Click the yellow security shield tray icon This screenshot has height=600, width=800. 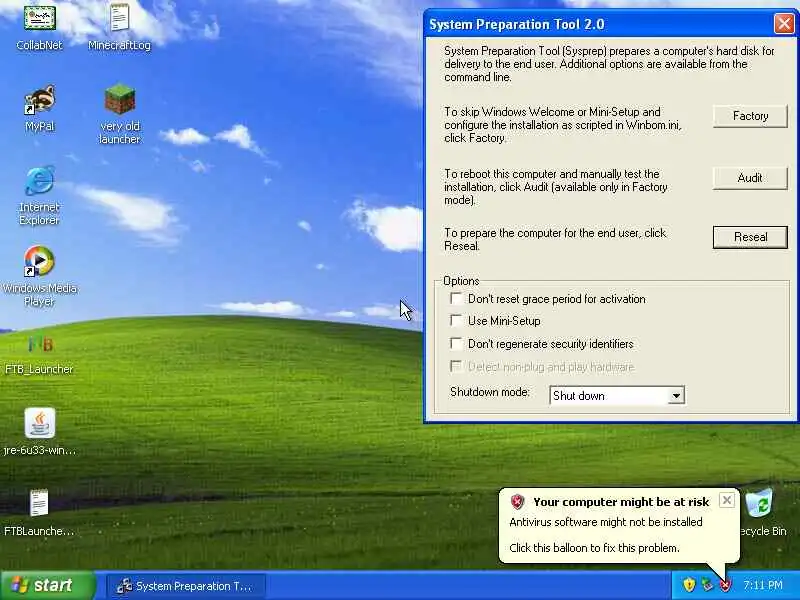click(689, 585)
